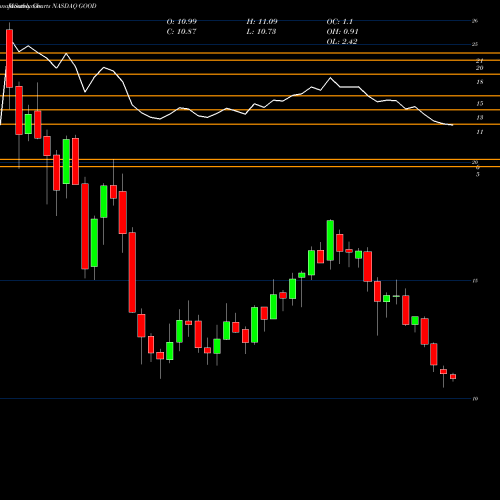The image size is (500, 500).
Task: Select the OL: 2.42 statistic
Action: coord(342,42)
